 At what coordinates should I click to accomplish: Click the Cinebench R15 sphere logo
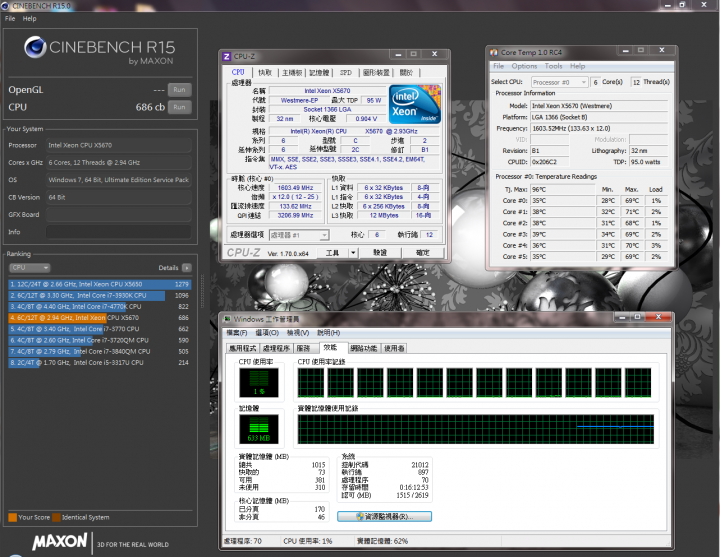point(35,47)
